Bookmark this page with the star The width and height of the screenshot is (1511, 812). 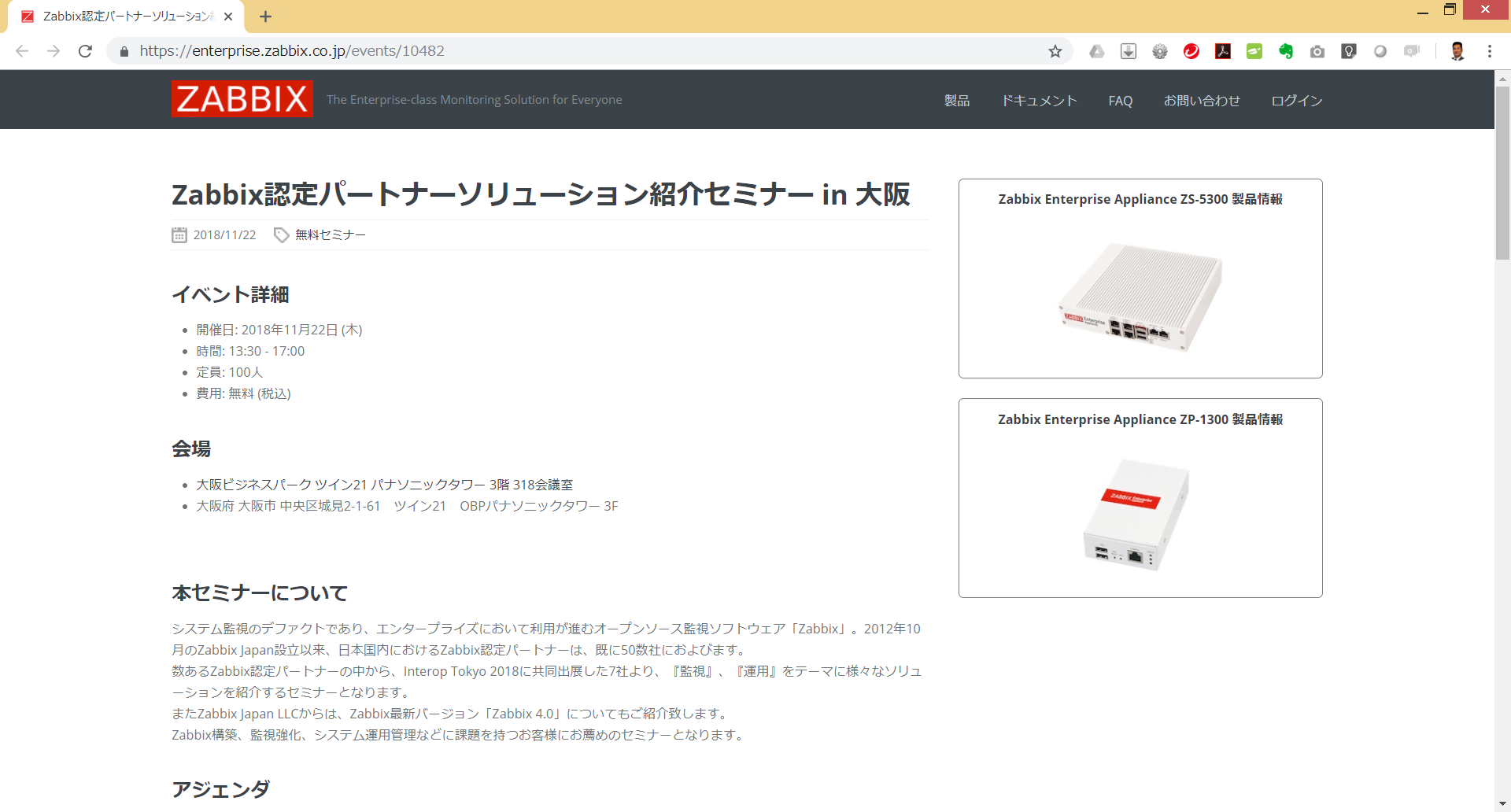click(1055, 51)
